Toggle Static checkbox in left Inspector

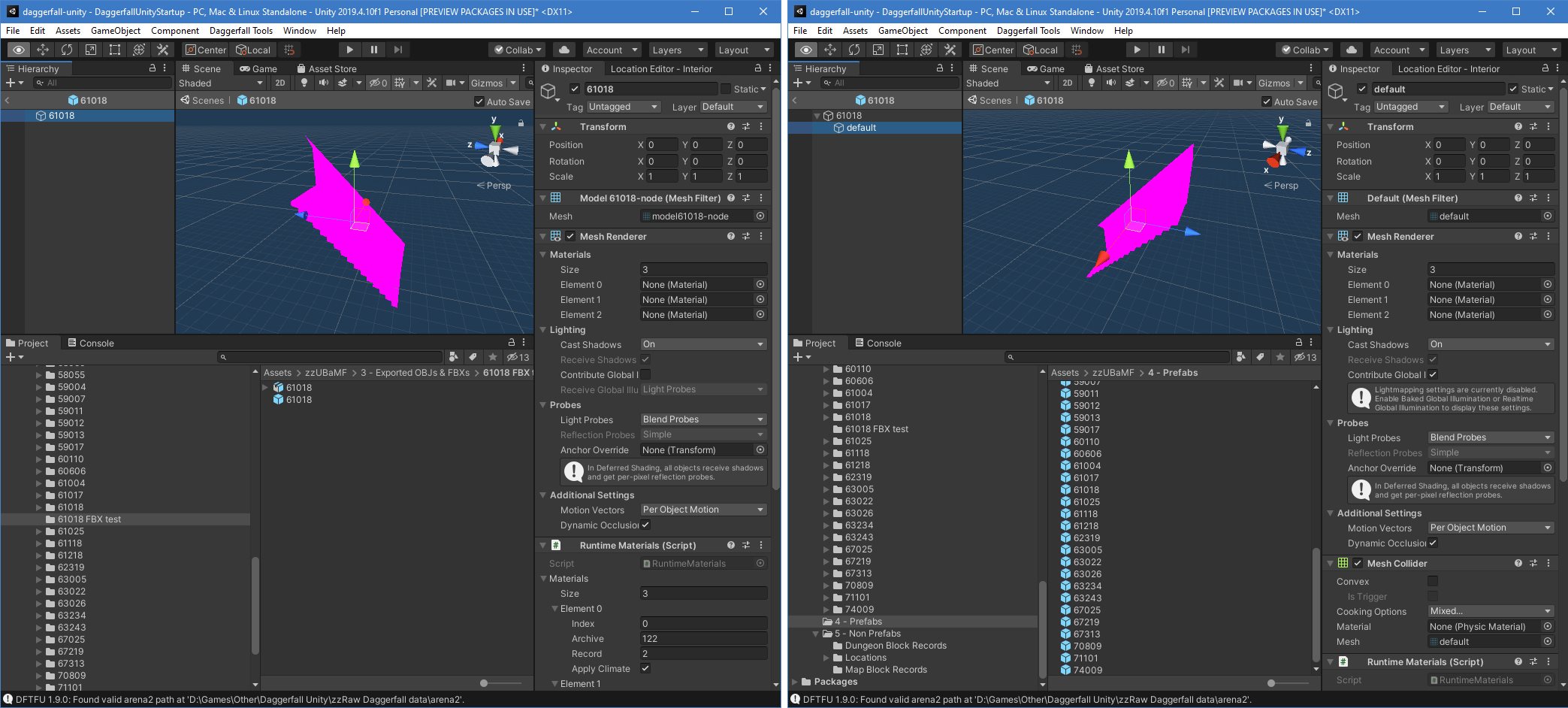726,89
